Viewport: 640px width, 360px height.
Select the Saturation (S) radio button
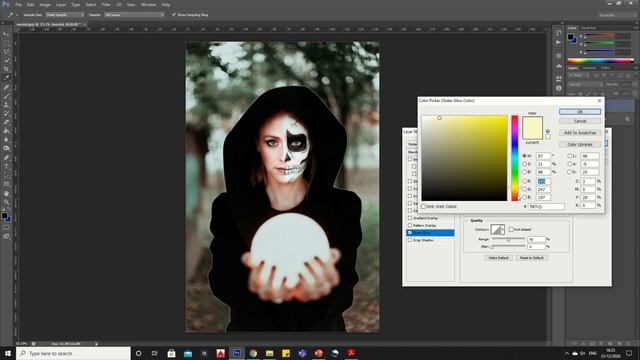coord(525,164)
